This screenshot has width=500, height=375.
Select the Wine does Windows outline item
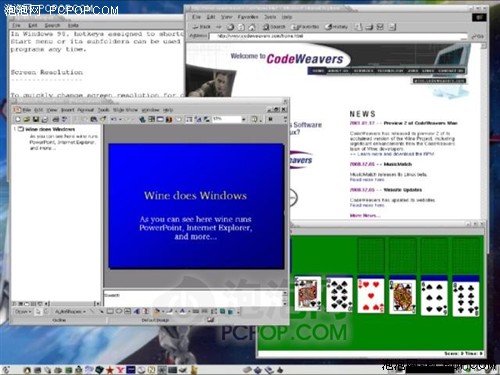(50, 129)
